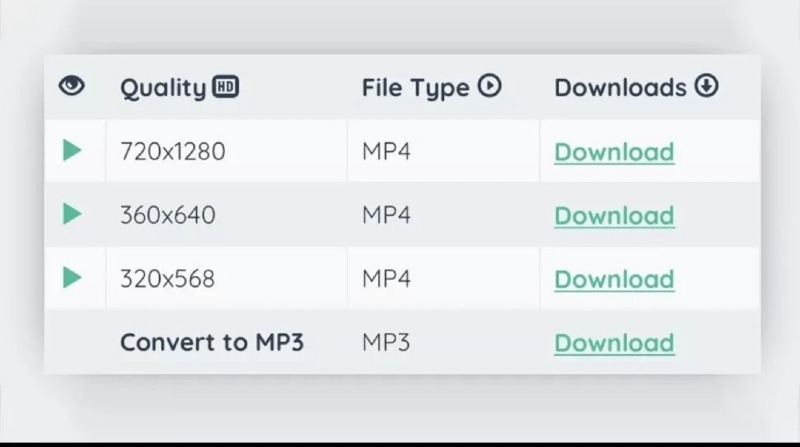The height and width of the screenshot is (447, 800).
Task: Download the 720x1280 MP4 file
Action: (x=614, y=152)
